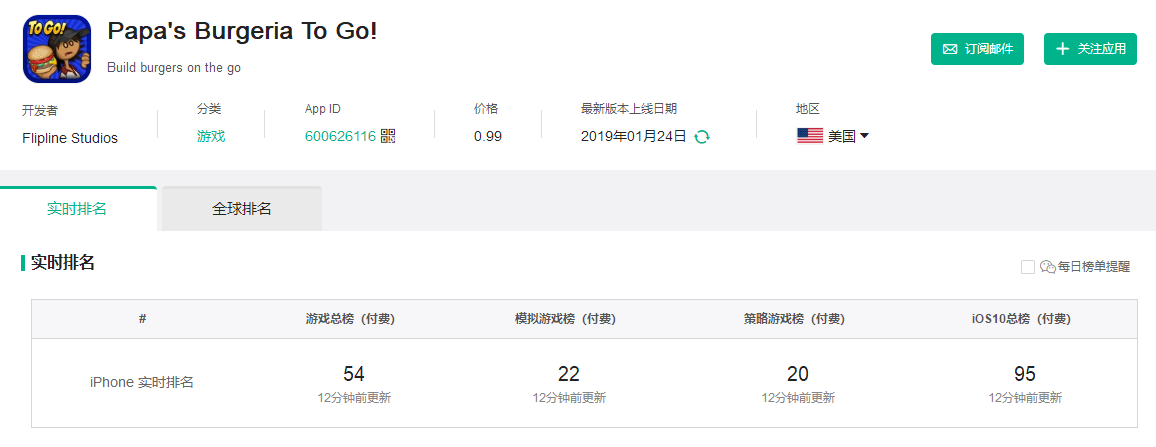Image resolution: width=1156 pixels, height=447 pixels.
Task: Click the 实时排名 section heading
Action: click(63, 263)
